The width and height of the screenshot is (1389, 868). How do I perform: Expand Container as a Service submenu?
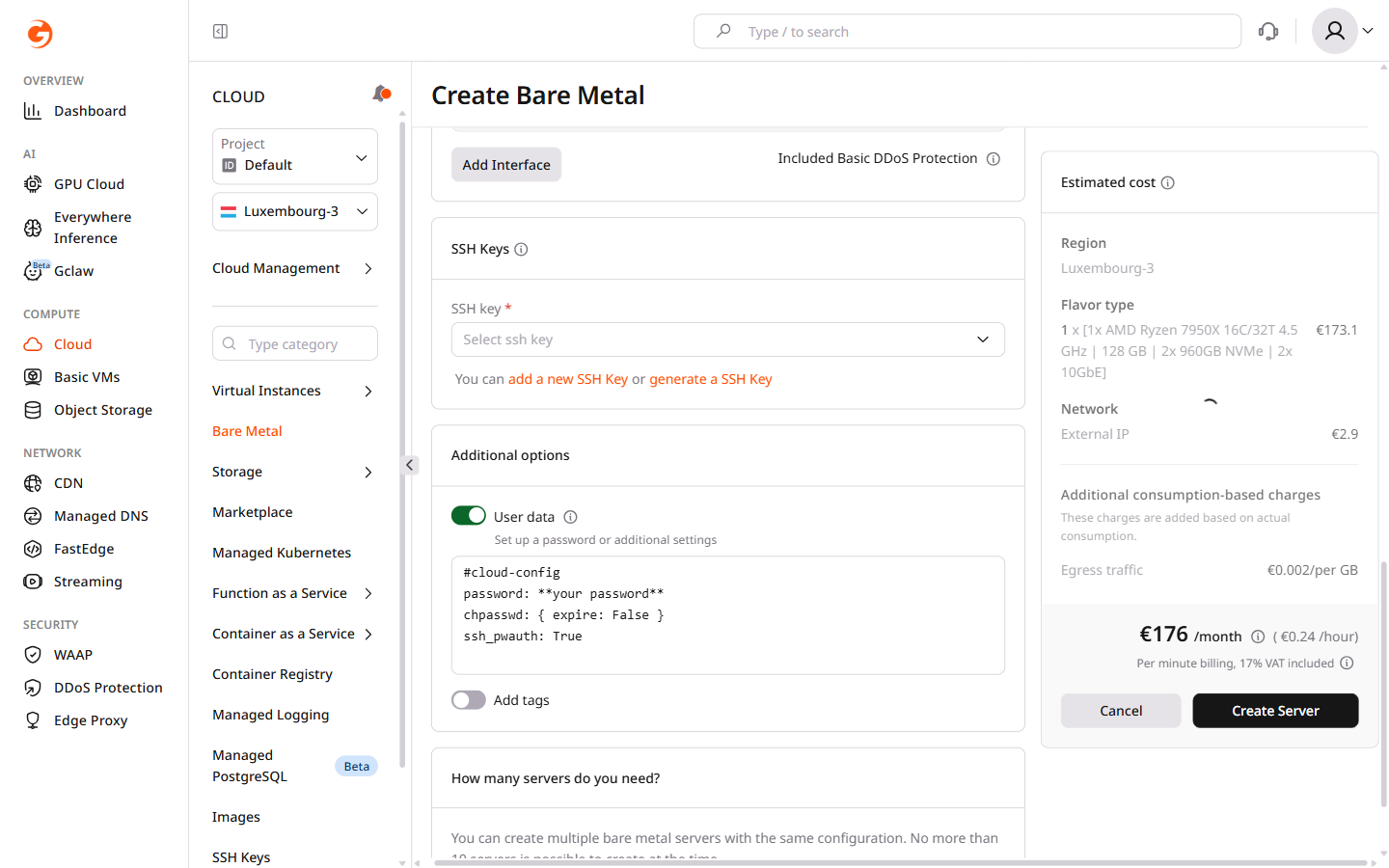tap(368, 634)
